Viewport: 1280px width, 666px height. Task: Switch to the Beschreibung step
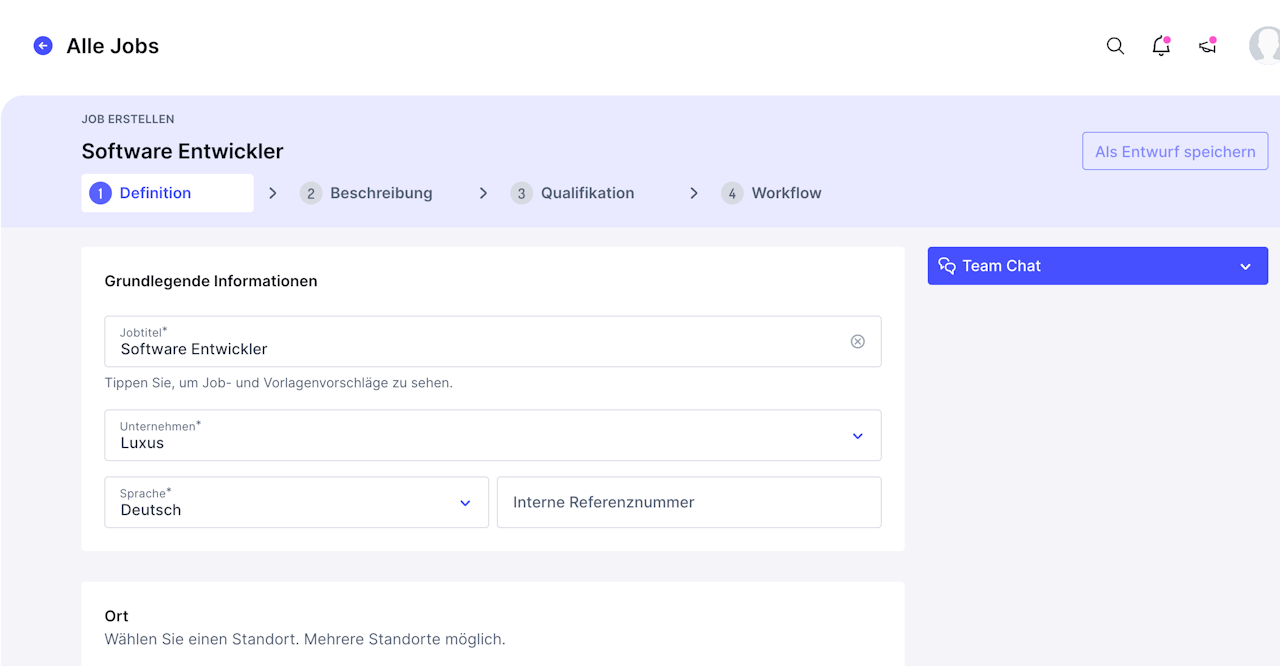(x=381, y=194)
